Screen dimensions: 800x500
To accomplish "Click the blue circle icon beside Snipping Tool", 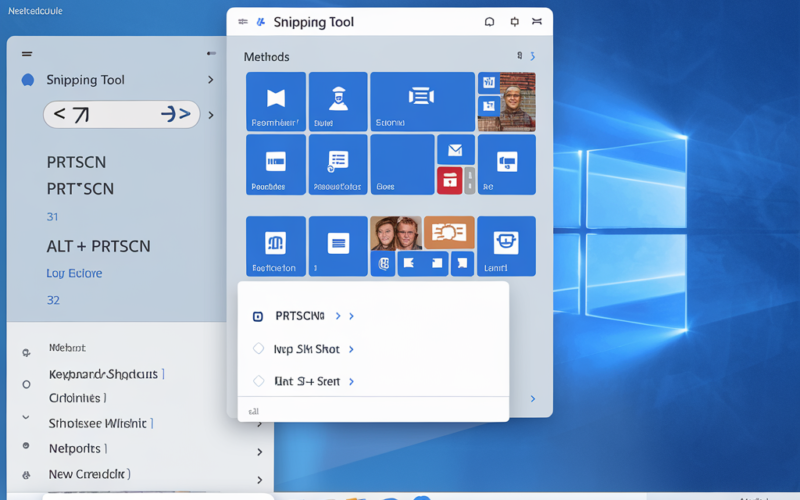I will click(x=28, y=80).
